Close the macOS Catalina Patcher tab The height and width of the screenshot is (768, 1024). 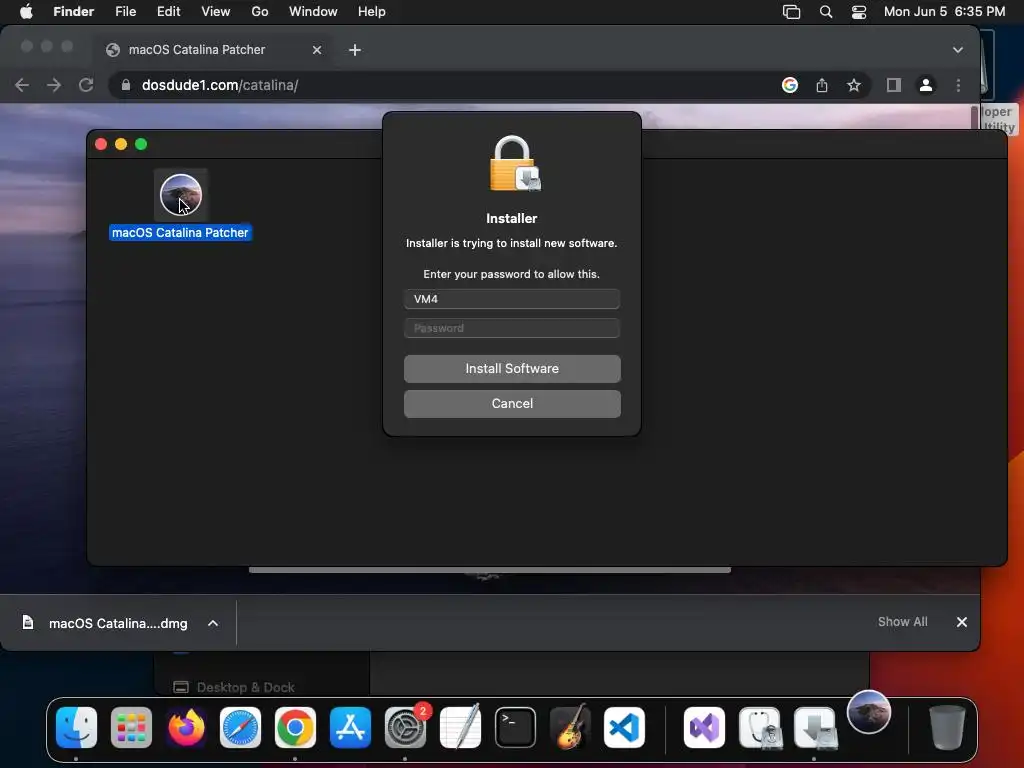click(317, 50)
